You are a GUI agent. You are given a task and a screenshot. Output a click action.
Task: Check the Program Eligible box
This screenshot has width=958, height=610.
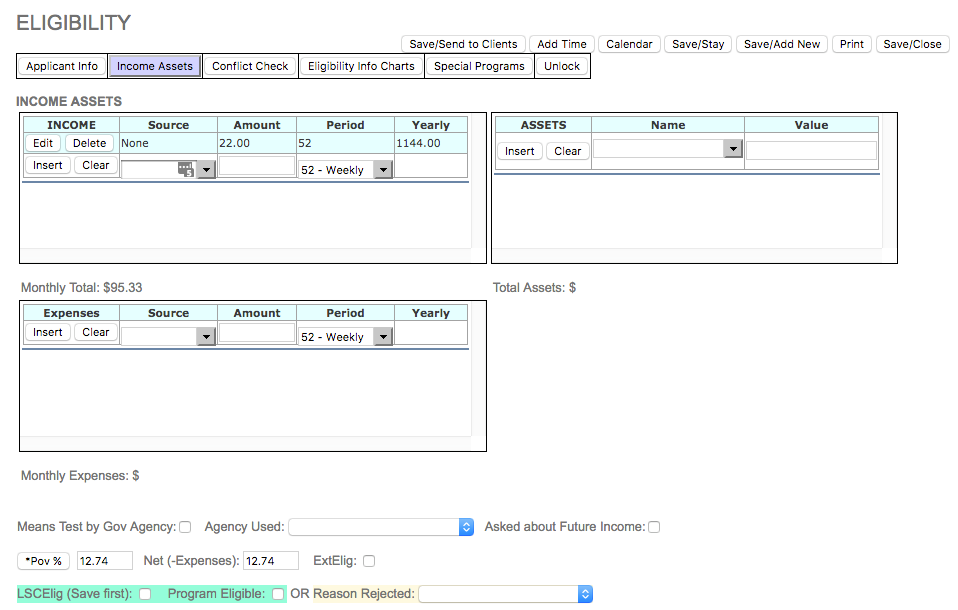278,594
